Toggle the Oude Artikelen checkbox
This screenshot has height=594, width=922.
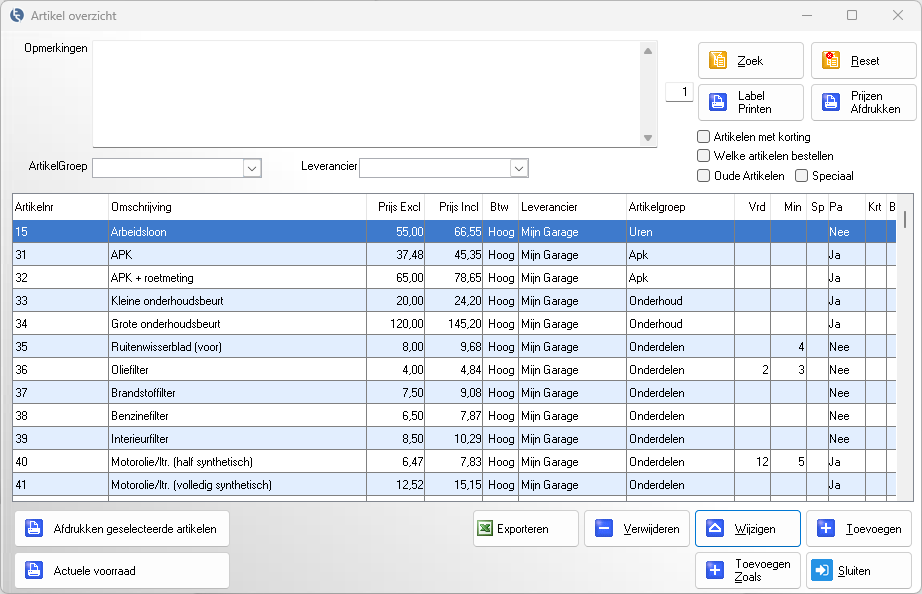704,176
